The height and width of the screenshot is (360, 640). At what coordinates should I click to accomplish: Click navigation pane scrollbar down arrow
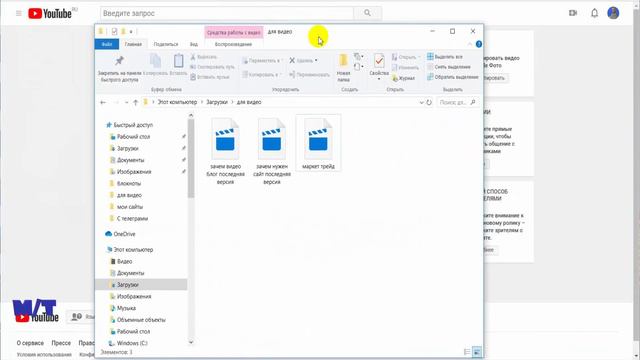click(191, 342)
